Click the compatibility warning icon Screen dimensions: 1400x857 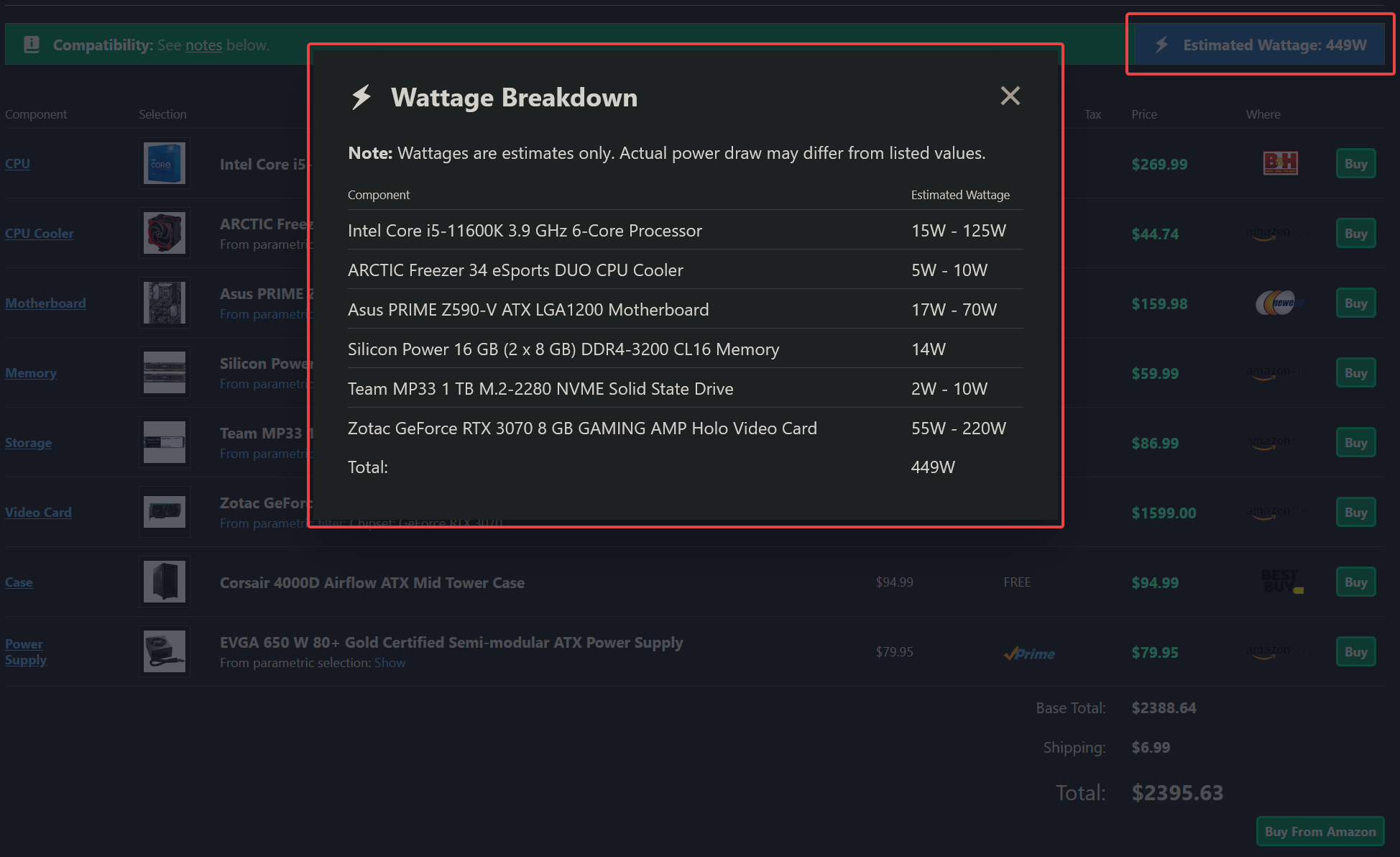(29, 44)
